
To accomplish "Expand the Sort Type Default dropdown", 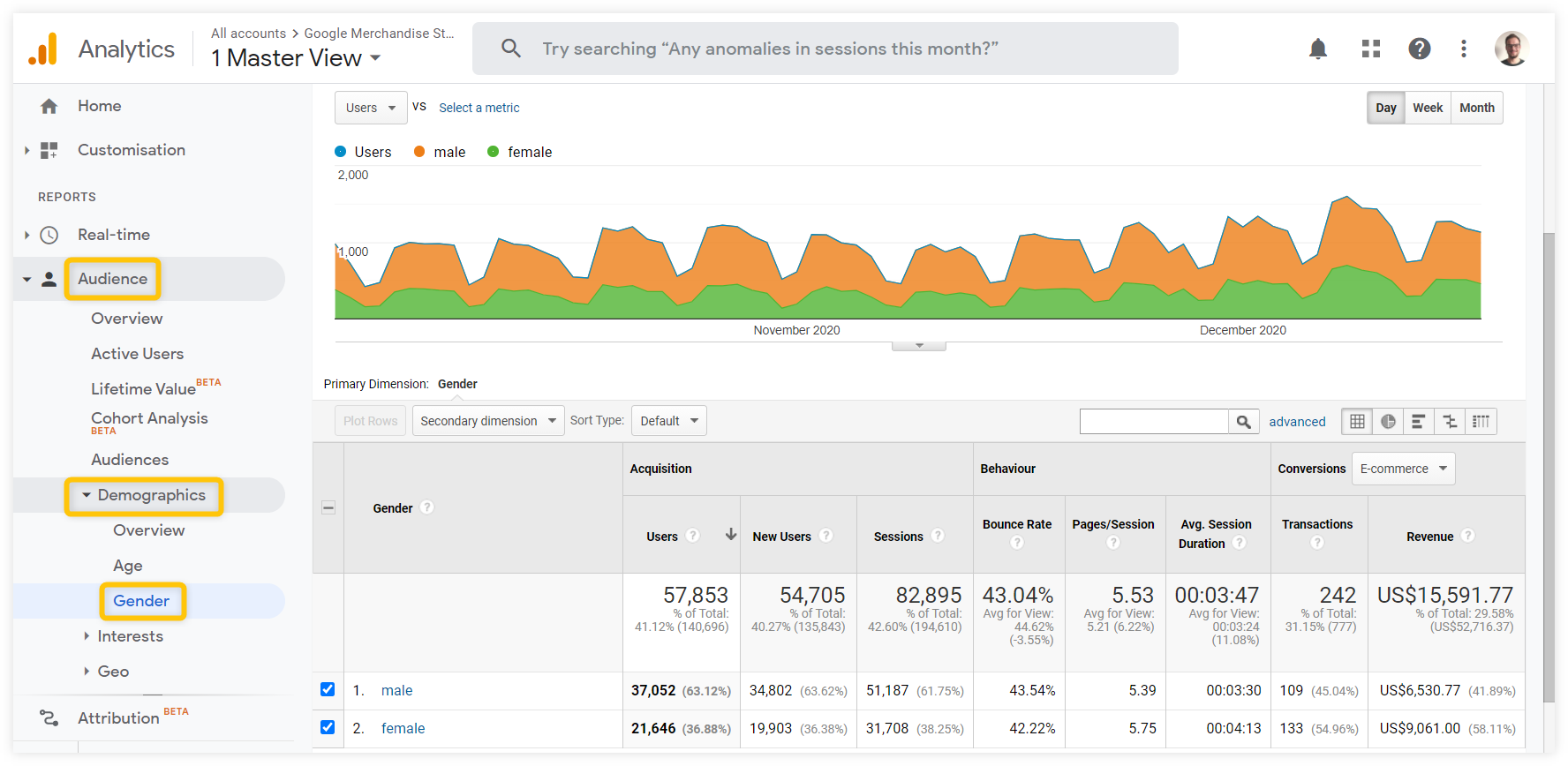I will point(668,421).
